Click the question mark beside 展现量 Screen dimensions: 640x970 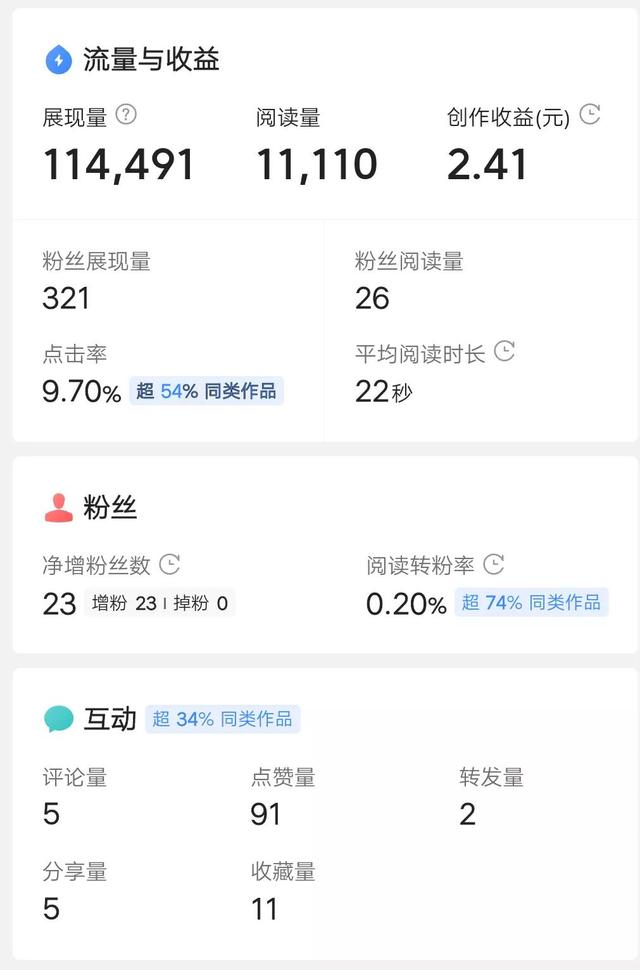pyautogui.click(x=126, y=115)
